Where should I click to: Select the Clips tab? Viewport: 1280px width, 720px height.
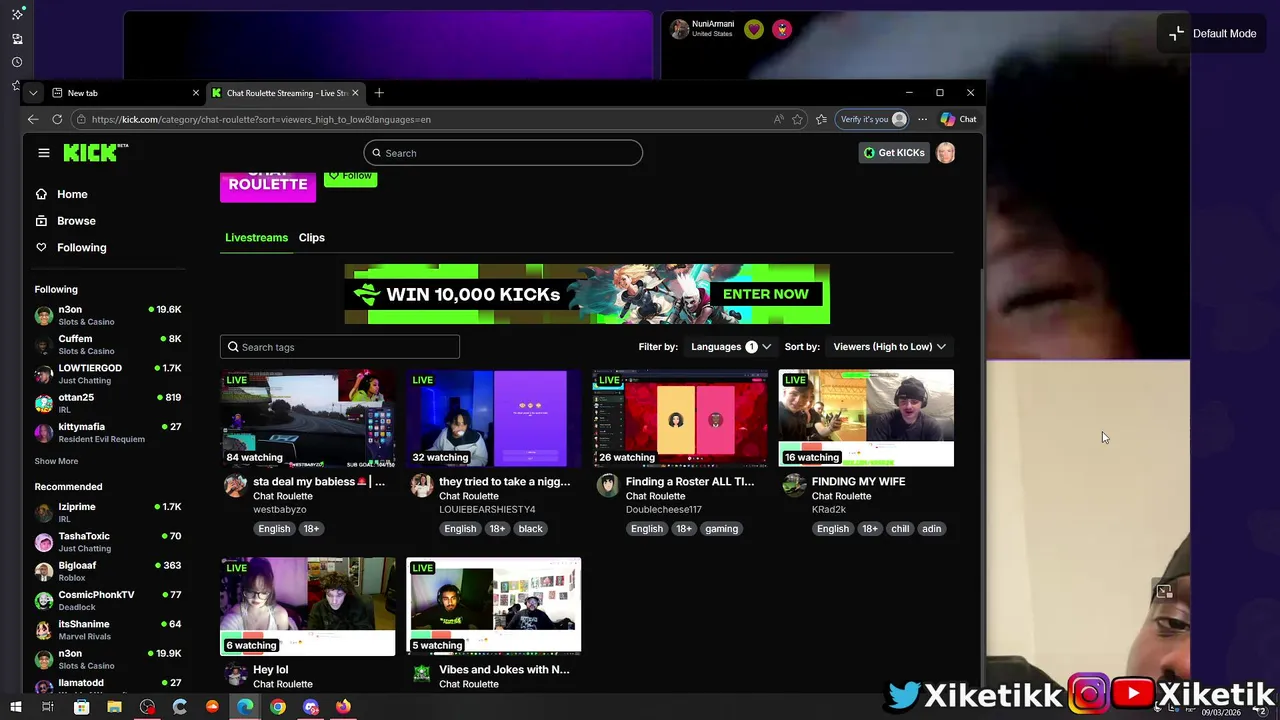pos(311,238)
